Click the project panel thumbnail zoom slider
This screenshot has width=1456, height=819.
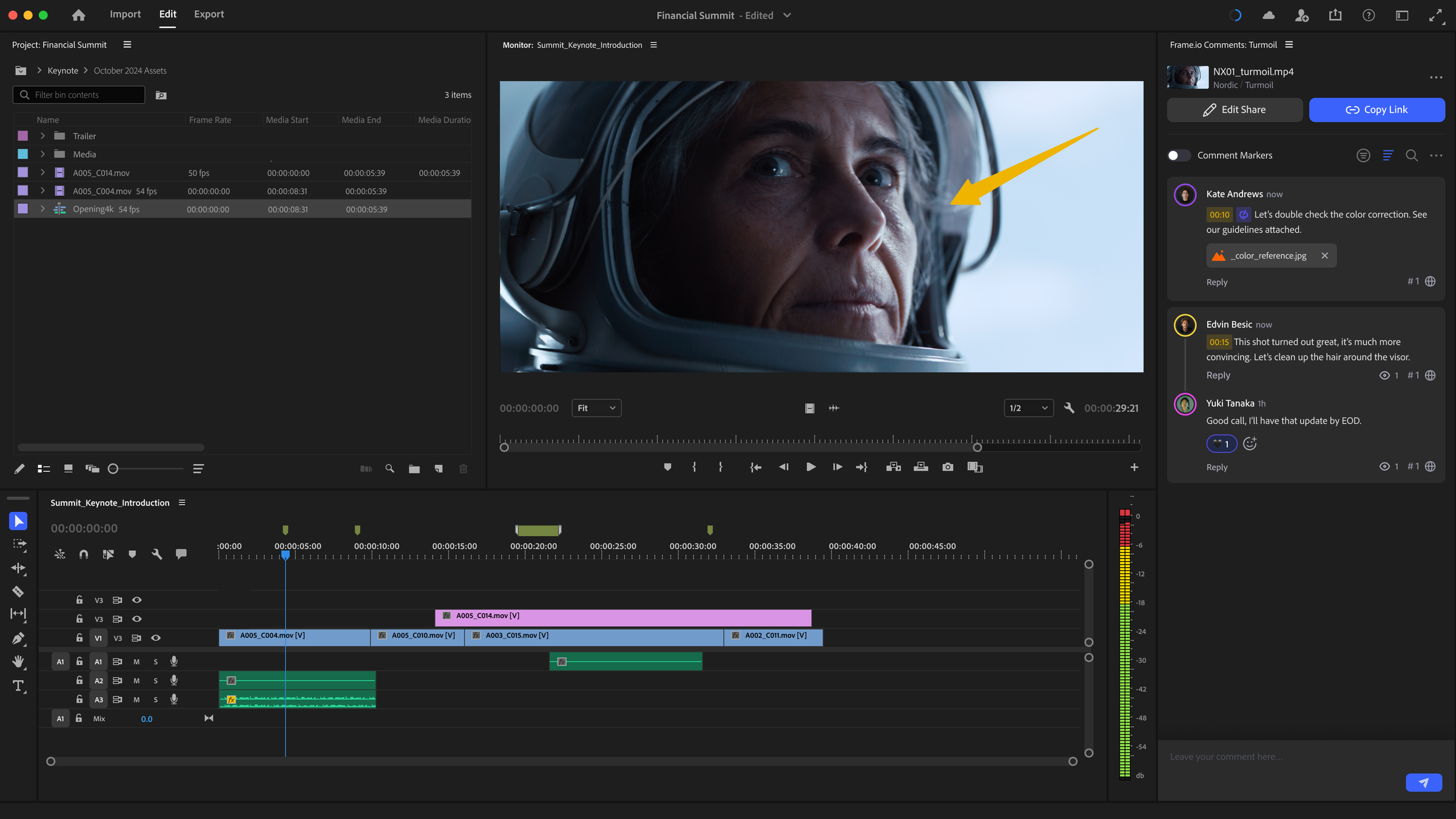coord(113,468)
